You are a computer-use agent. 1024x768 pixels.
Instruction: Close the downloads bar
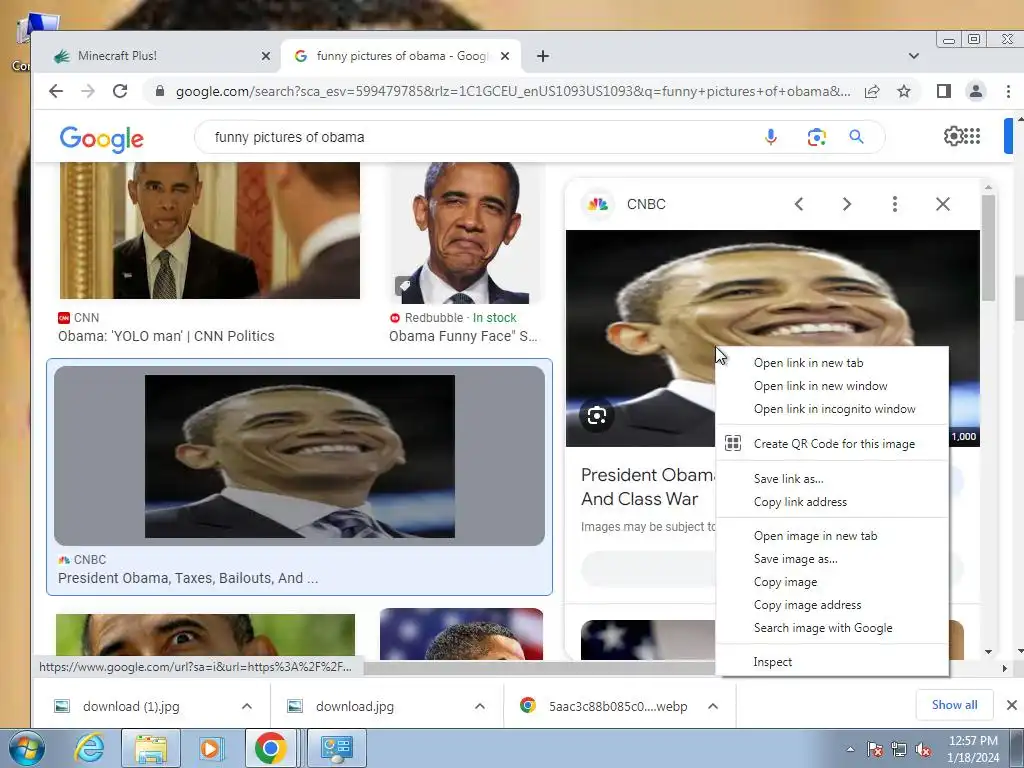[1012, 705]
